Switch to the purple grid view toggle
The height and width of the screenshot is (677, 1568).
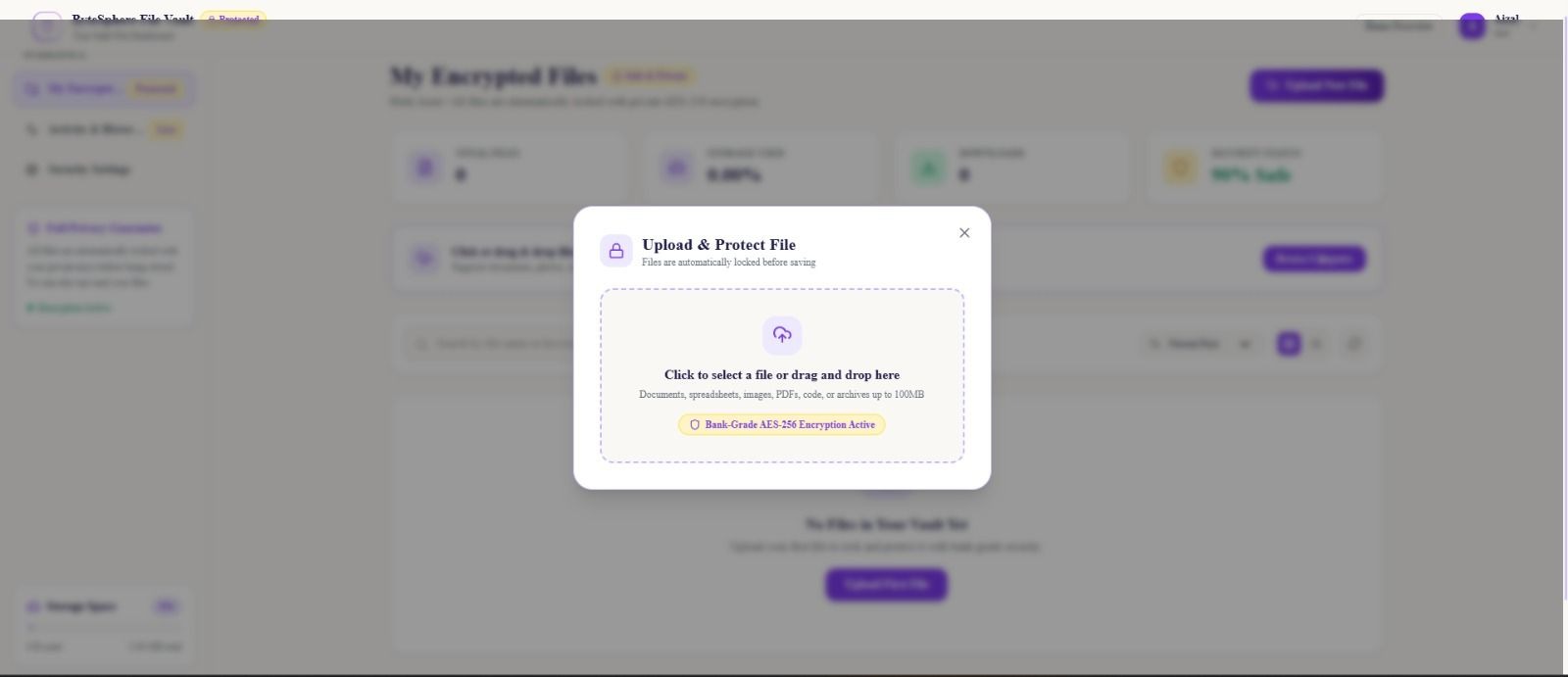coord(1289,344)
